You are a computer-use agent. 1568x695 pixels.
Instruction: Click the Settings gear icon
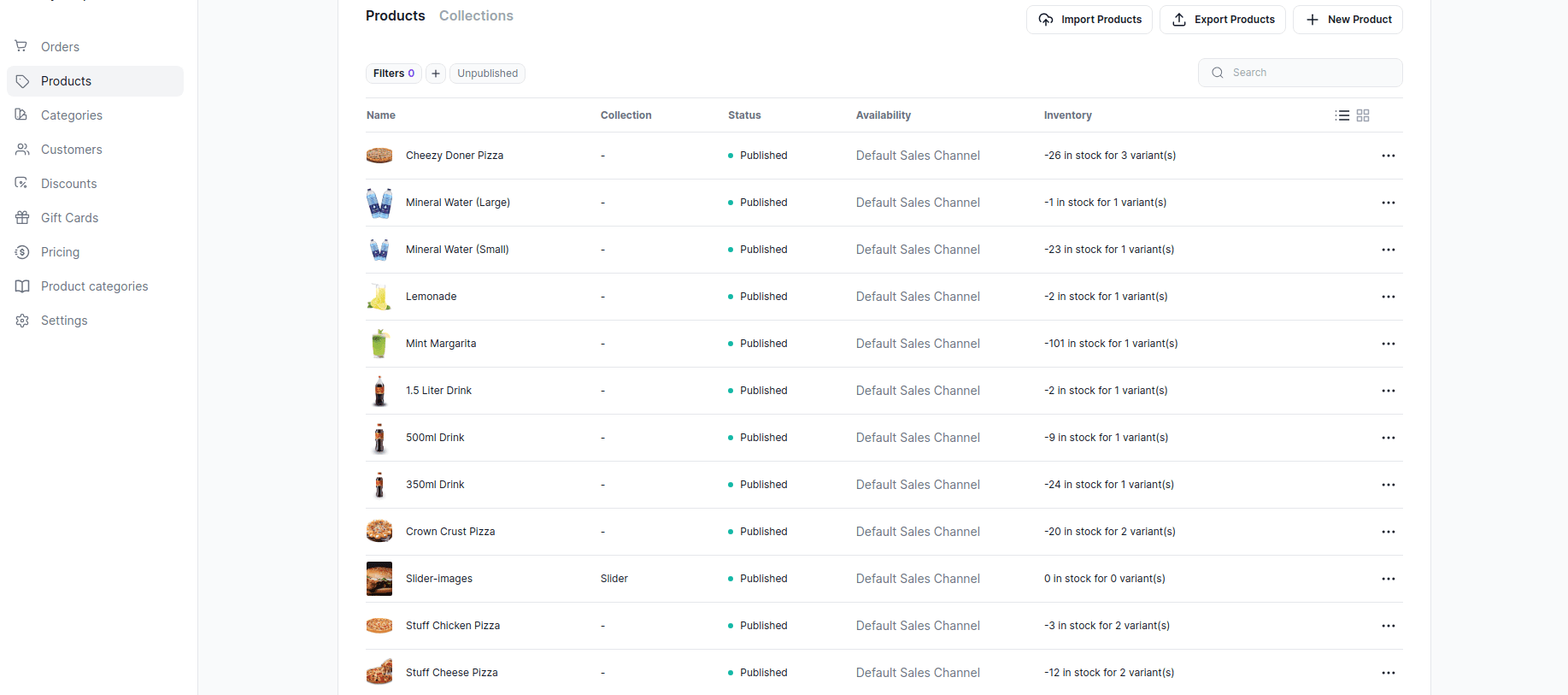coord(22,321)
